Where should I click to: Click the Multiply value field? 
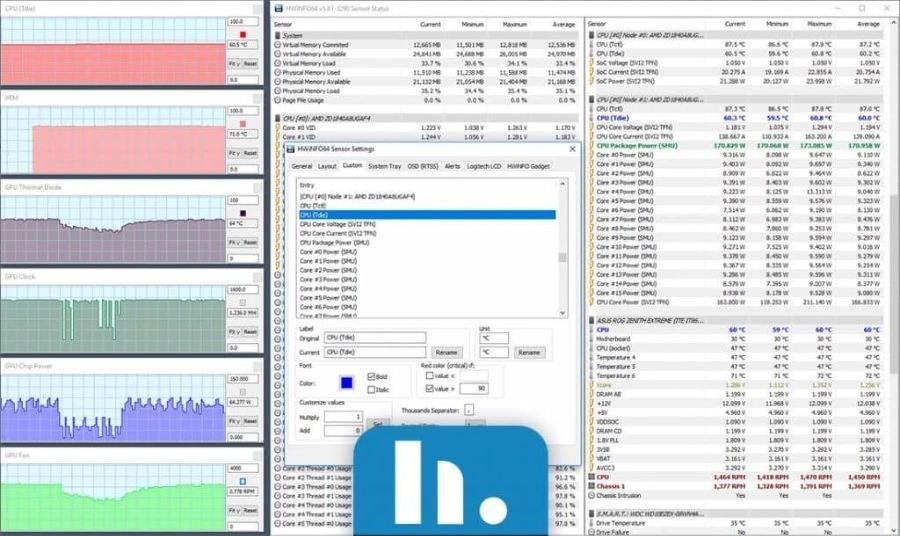click(x=343, y=417)
